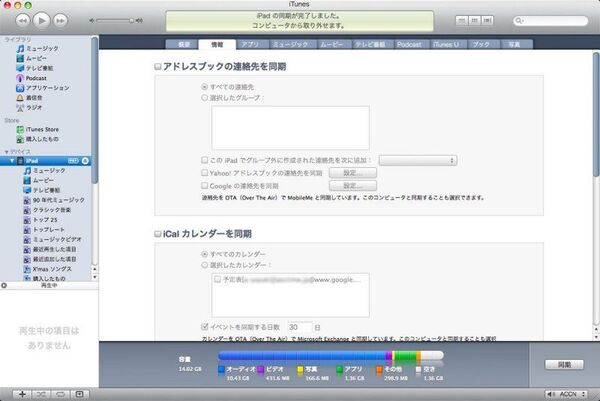Click the 同期 sync button

point(564,365)
